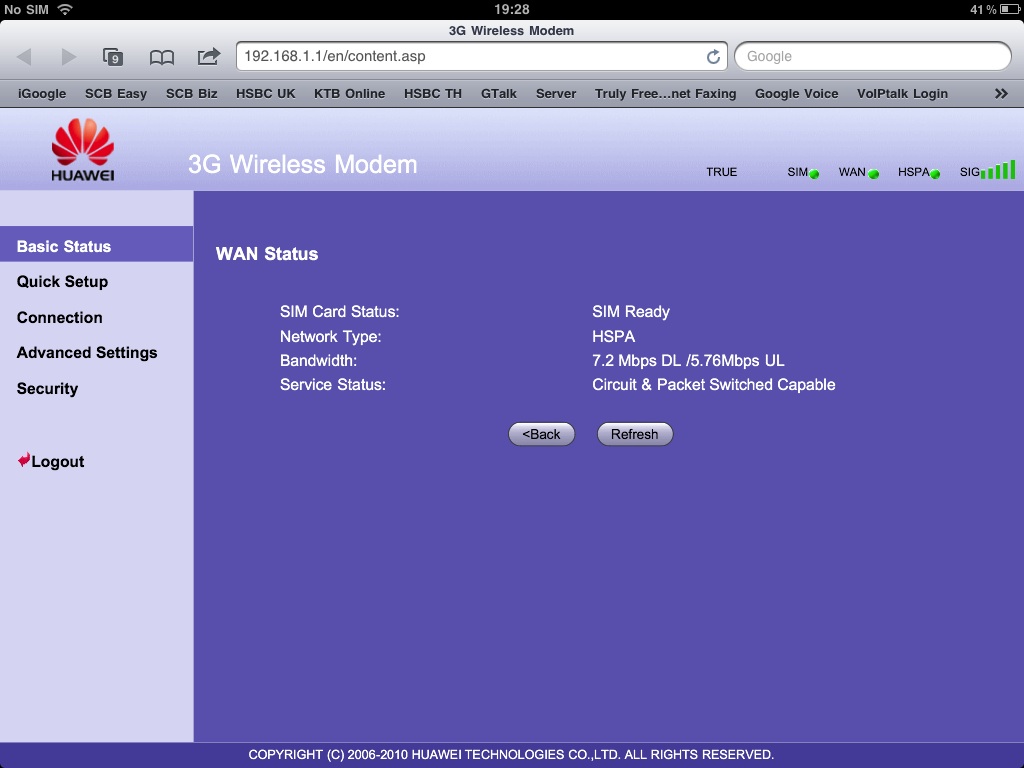This screenshot has width=1024, height=768.
Task: Open the HSBC UK bookmark
Action: point(266,93)
